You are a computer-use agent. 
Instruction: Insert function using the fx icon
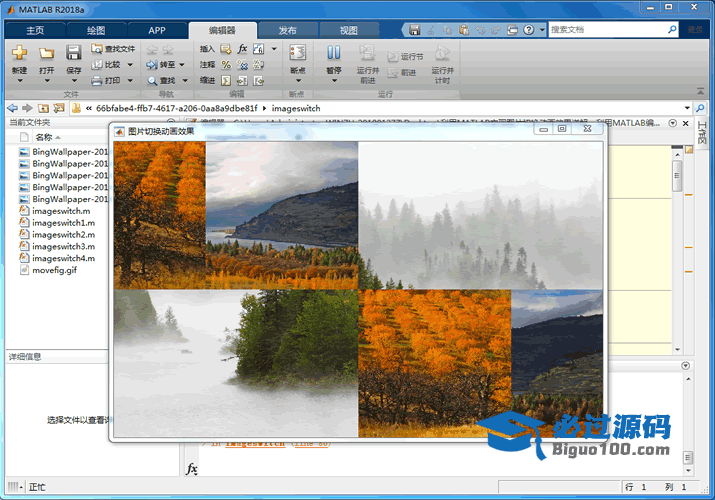tap(242, 48)
